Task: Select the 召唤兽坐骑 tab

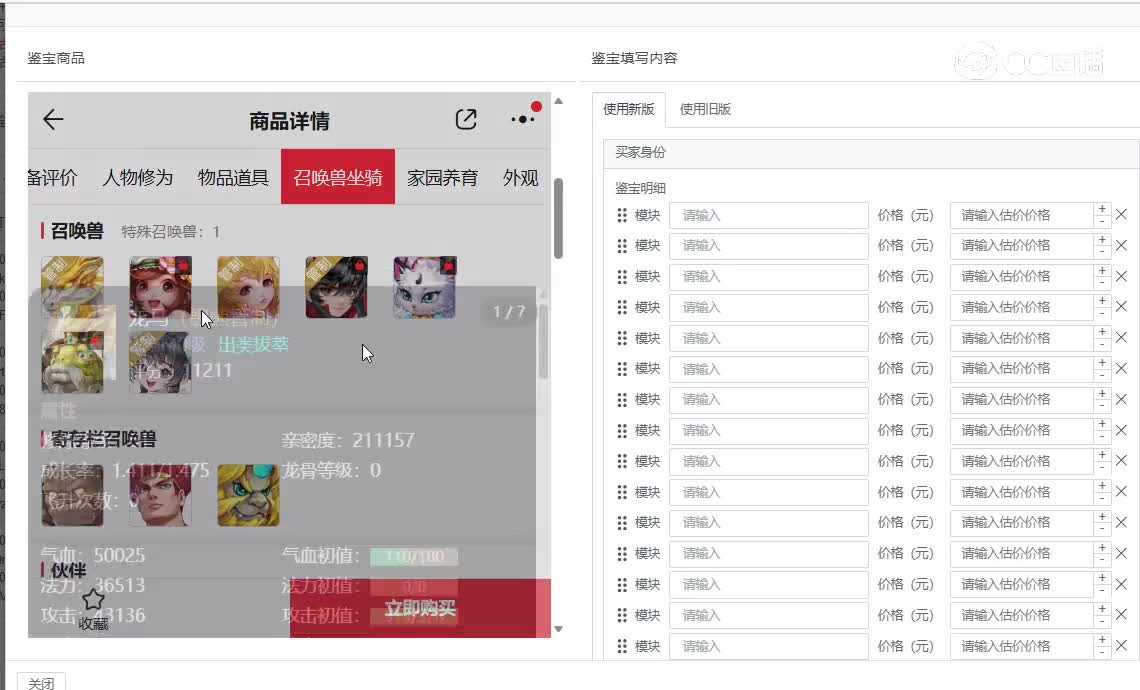Action: tap(338, 177)
